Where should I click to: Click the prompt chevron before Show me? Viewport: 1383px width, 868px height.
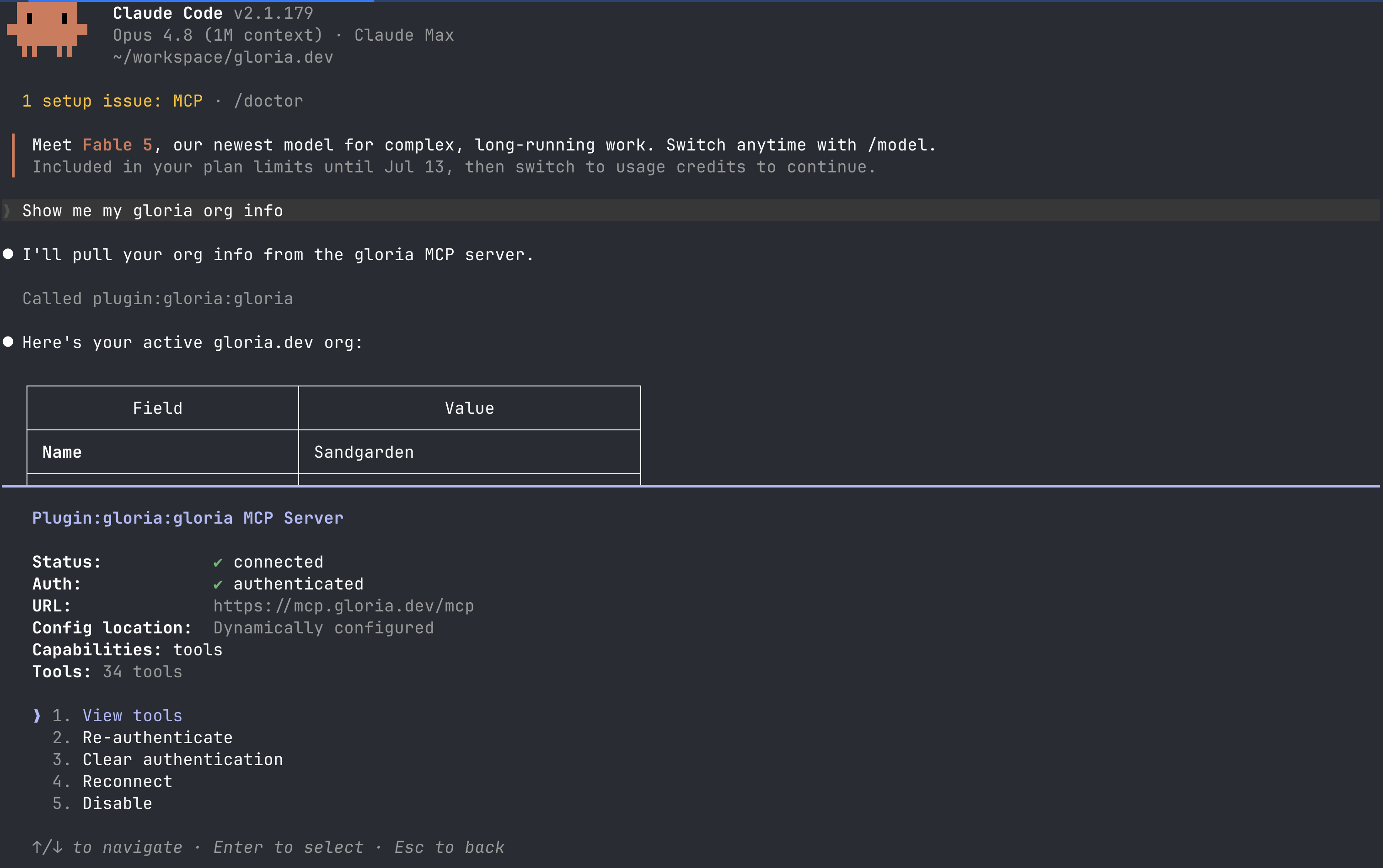[x=7, y=211]
